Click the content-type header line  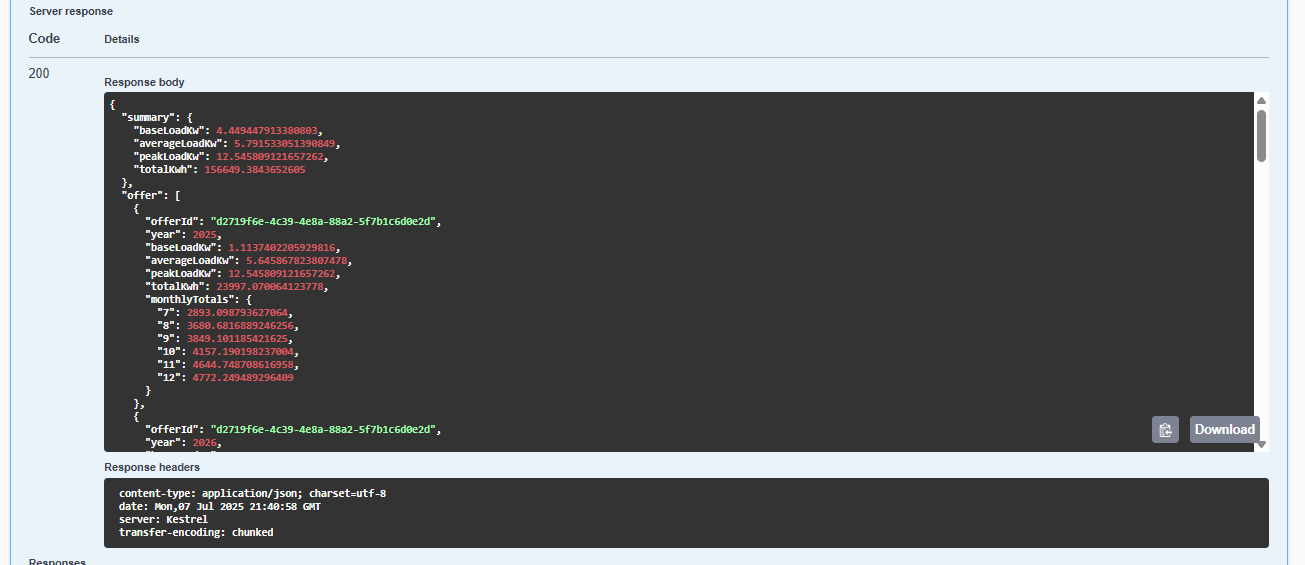click(x=252, y=494)
